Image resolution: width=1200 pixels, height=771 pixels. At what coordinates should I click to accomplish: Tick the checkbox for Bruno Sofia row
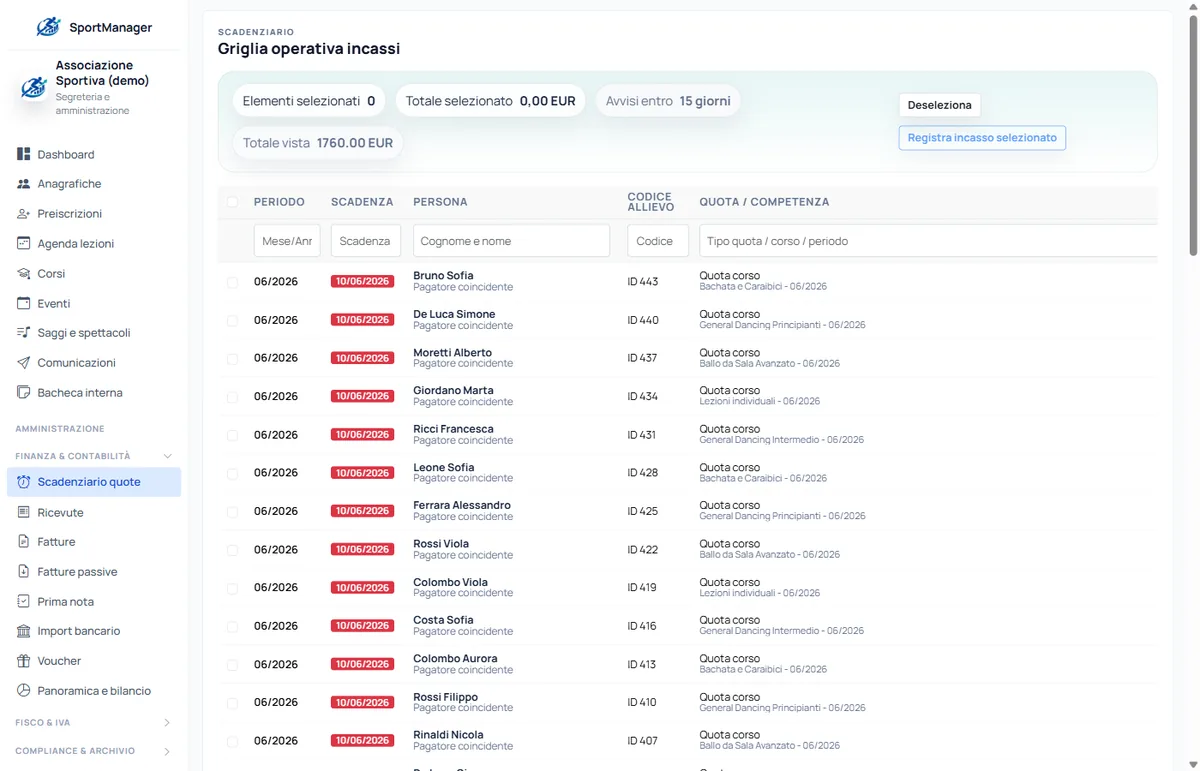click(x=232, y=282)
